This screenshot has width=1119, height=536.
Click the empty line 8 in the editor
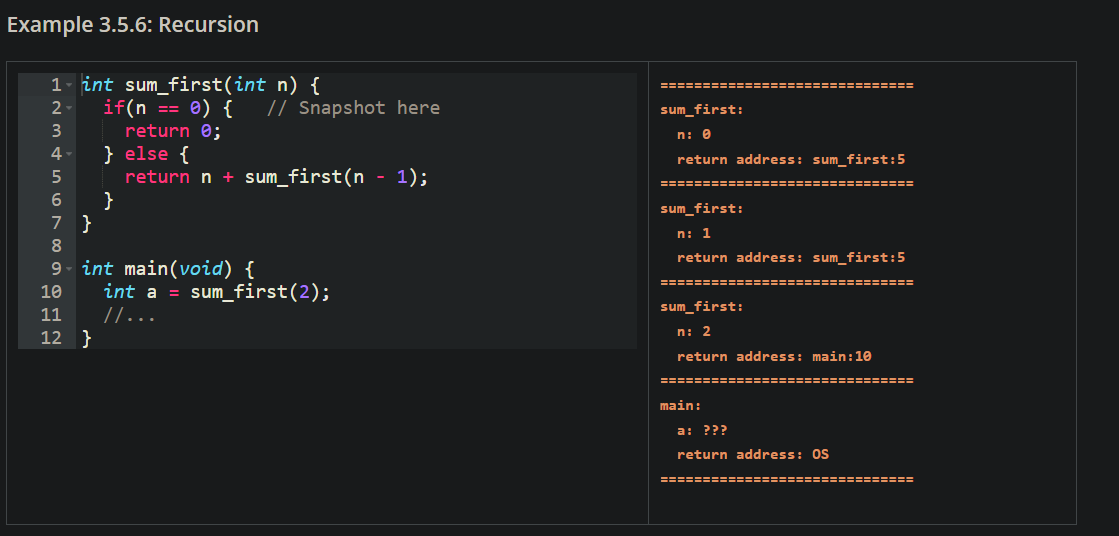point(300,246)
